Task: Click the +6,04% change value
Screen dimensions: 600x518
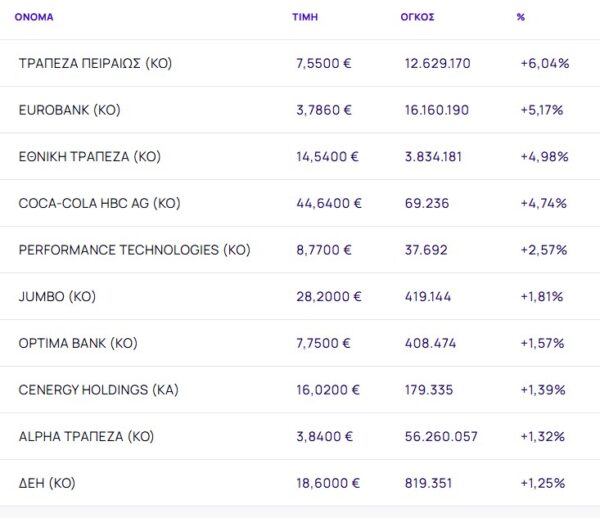Action: click(544, 63)
